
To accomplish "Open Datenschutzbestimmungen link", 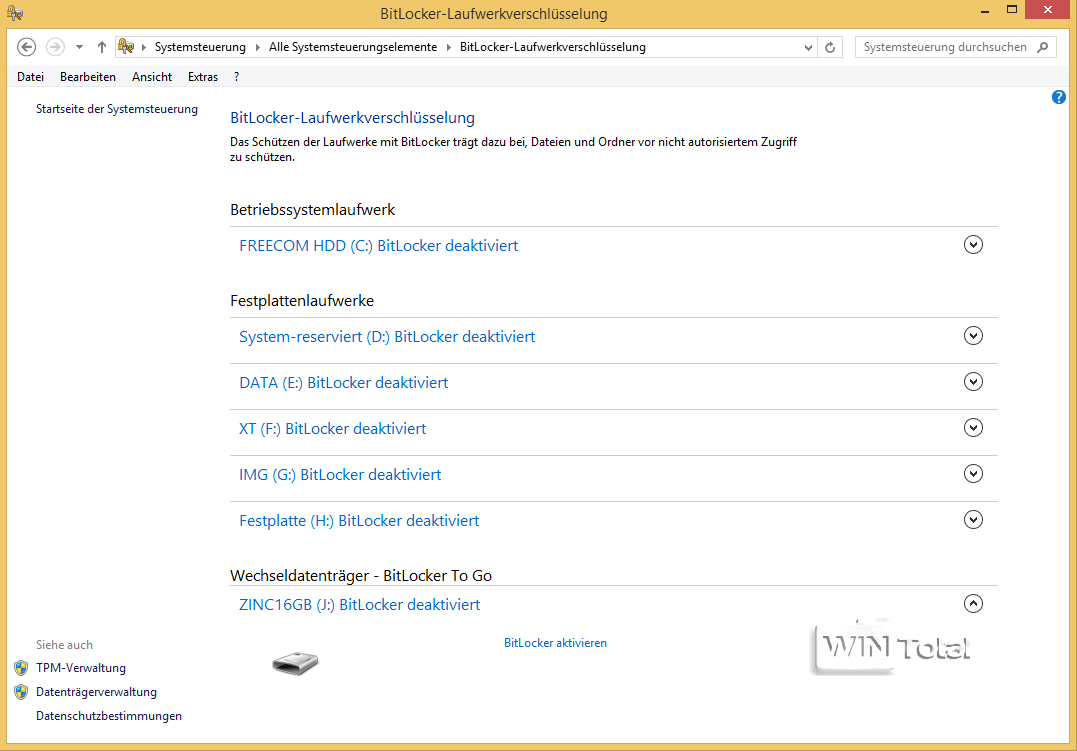I will pos(109,716).
